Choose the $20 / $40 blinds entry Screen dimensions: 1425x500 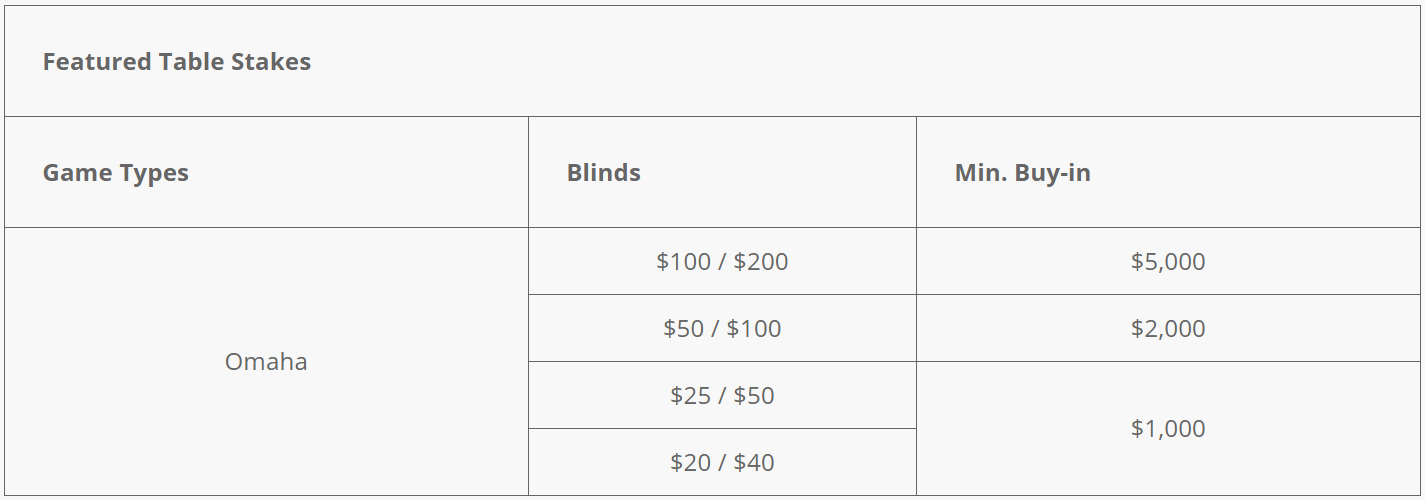(x=722, y=462)
